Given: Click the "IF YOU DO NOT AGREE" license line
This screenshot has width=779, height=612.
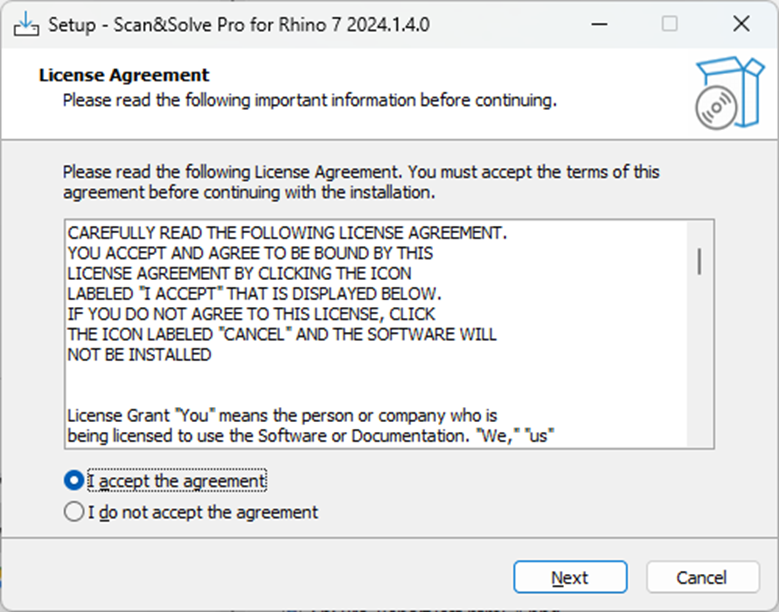Looking at the screenshot, I should tap(251, 314).
